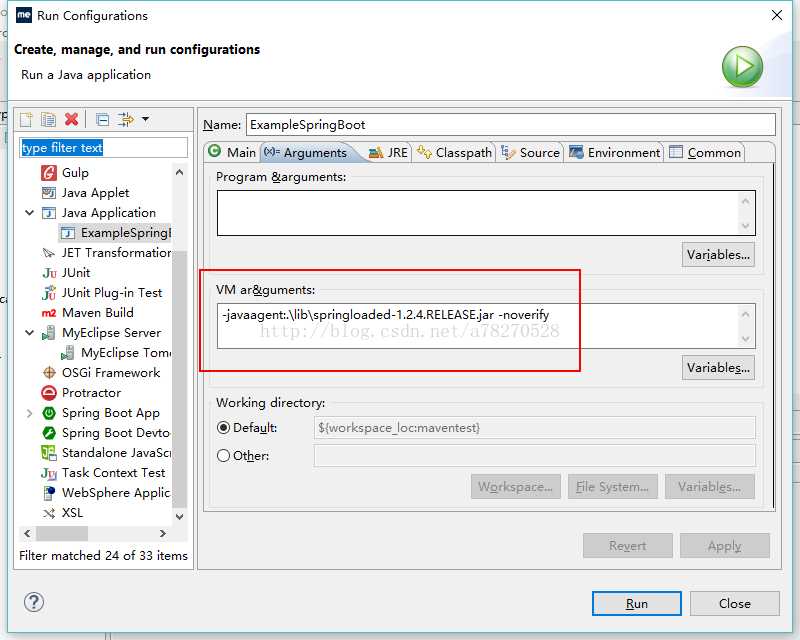
Task: Select Other working directory radio button
Action: 223,455
